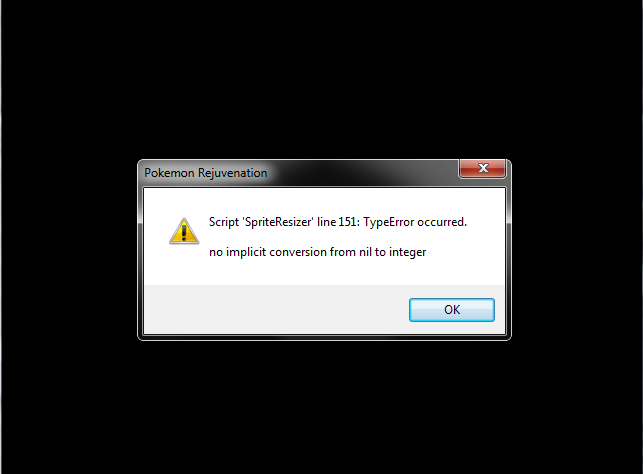
Task: Click the black game window above the dialog
Action: coord(322,78)
